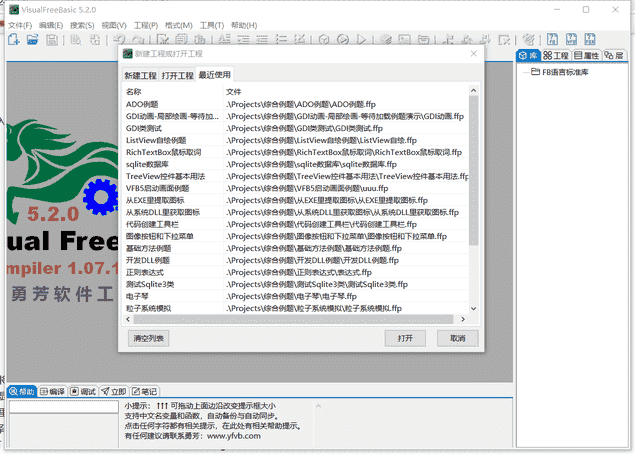Viewport: 635px width, 454px height.
Task: Click the horizontal scroll-right arrow
Action: click(x=463, y=320)
